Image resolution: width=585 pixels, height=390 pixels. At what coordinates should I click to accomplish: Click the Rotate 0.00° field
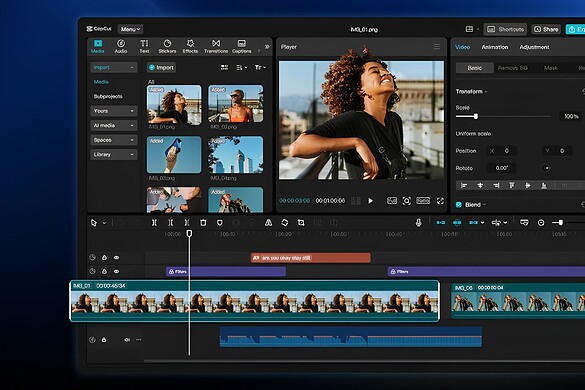(x=502, y=168)
